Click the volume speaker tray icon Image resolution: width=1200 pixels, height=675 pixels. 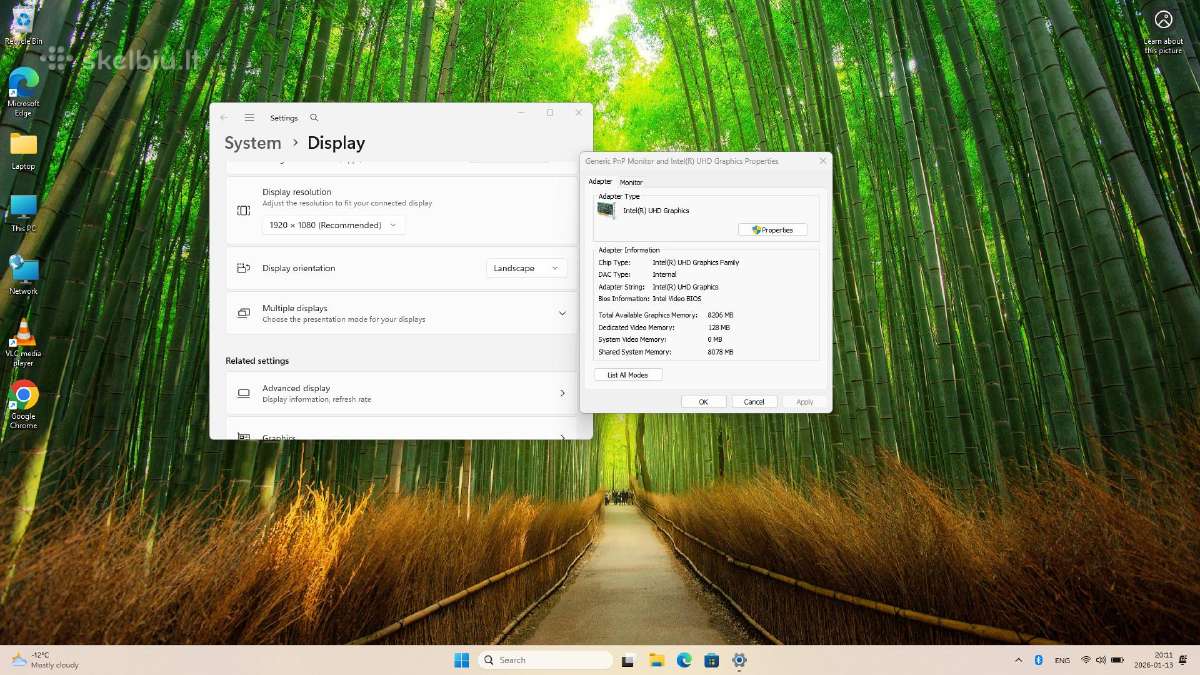(1101, 660)
